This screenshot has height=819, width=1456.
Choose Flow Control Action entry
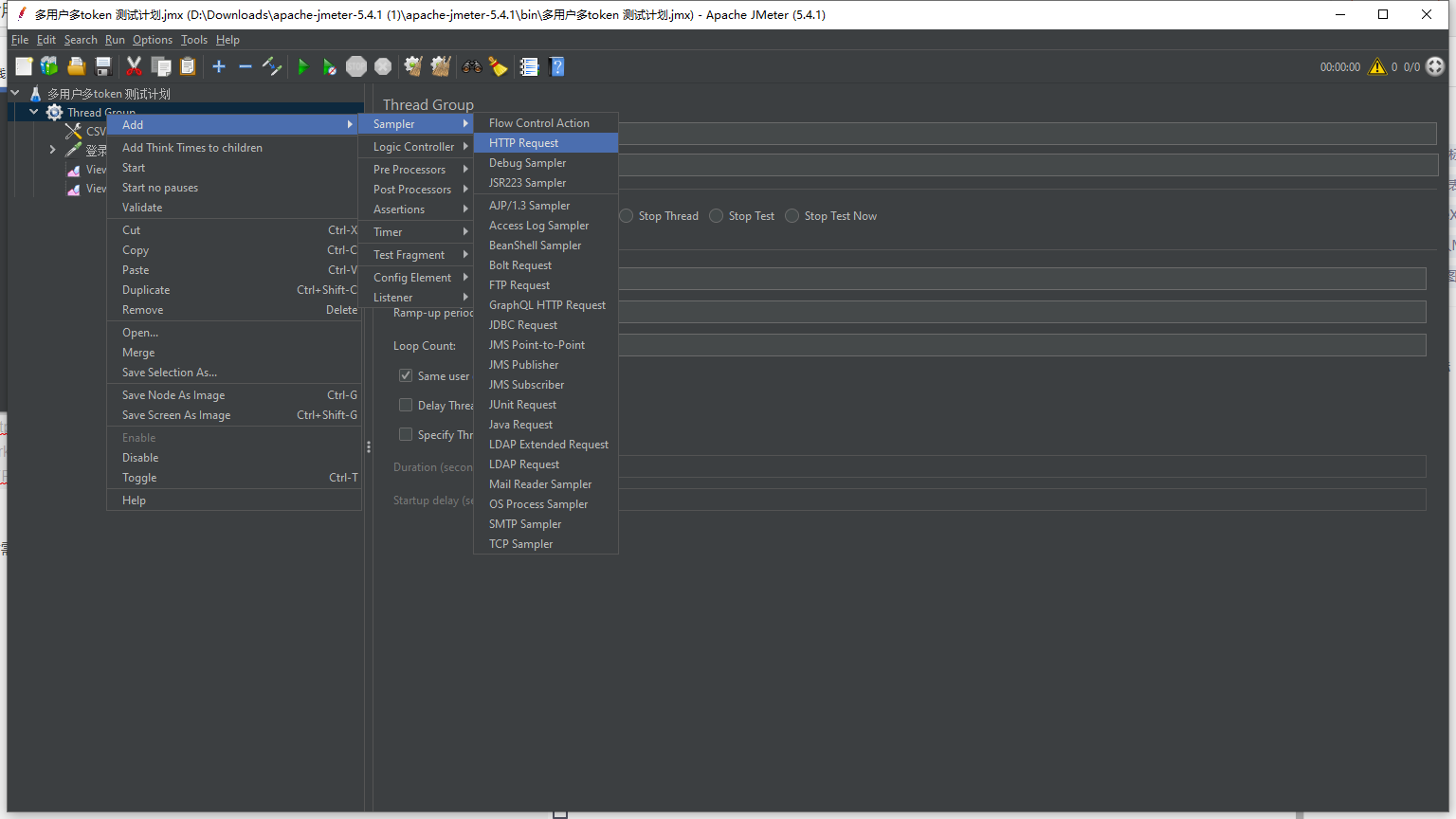[546, 123]
